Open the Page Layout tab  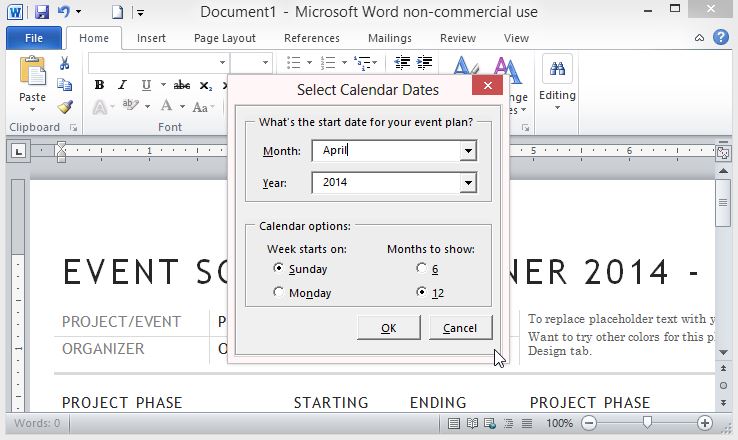[x=225, y=38]
